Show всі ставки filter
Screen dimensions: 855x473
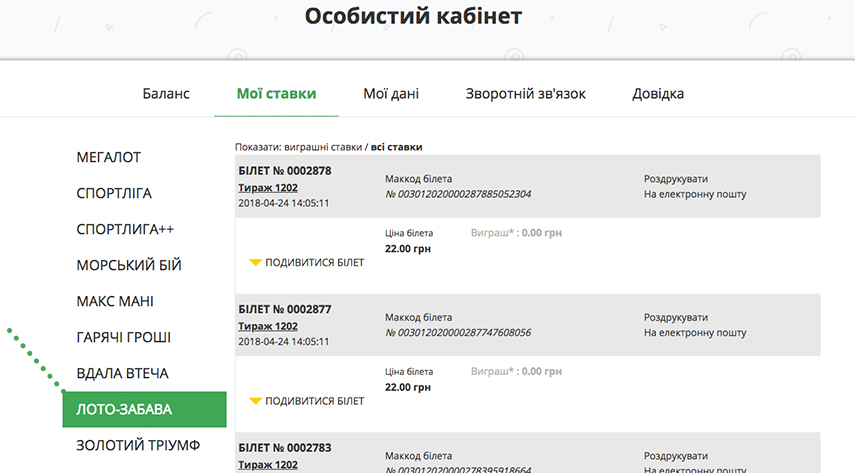[x=396, y=147]
